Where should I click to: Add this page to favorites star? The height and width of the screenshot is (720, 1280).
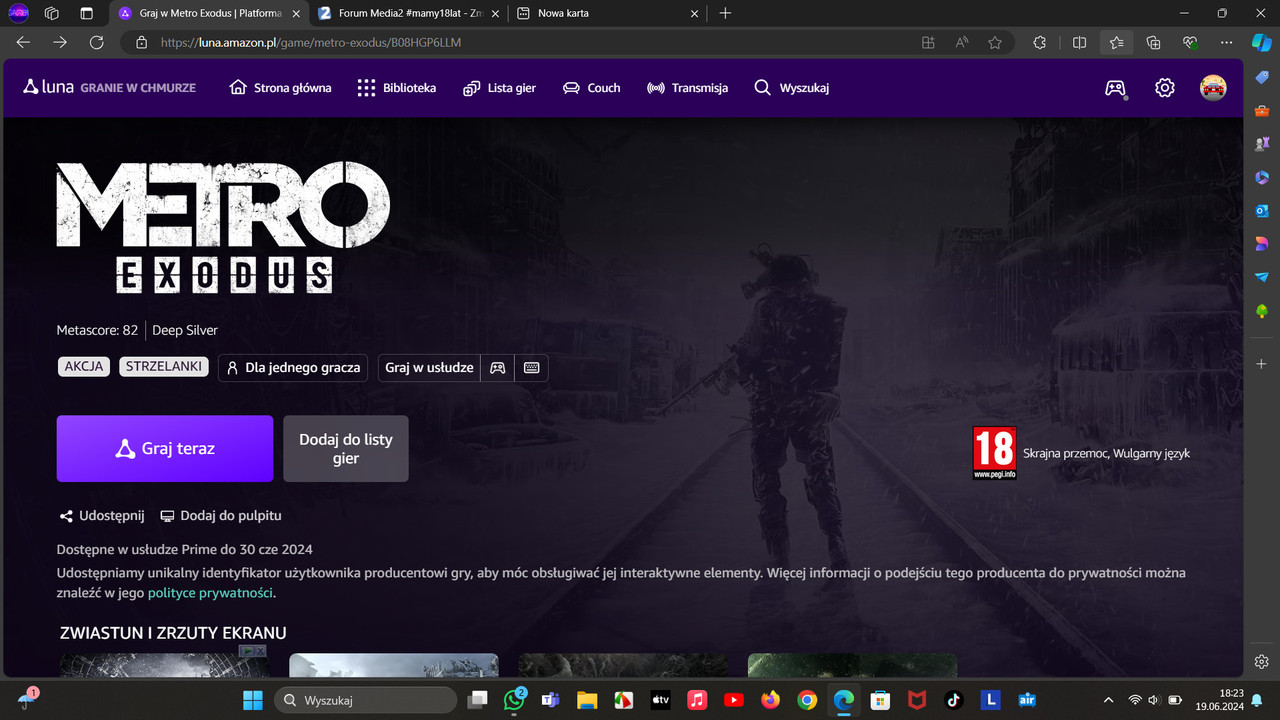(995, 43)
